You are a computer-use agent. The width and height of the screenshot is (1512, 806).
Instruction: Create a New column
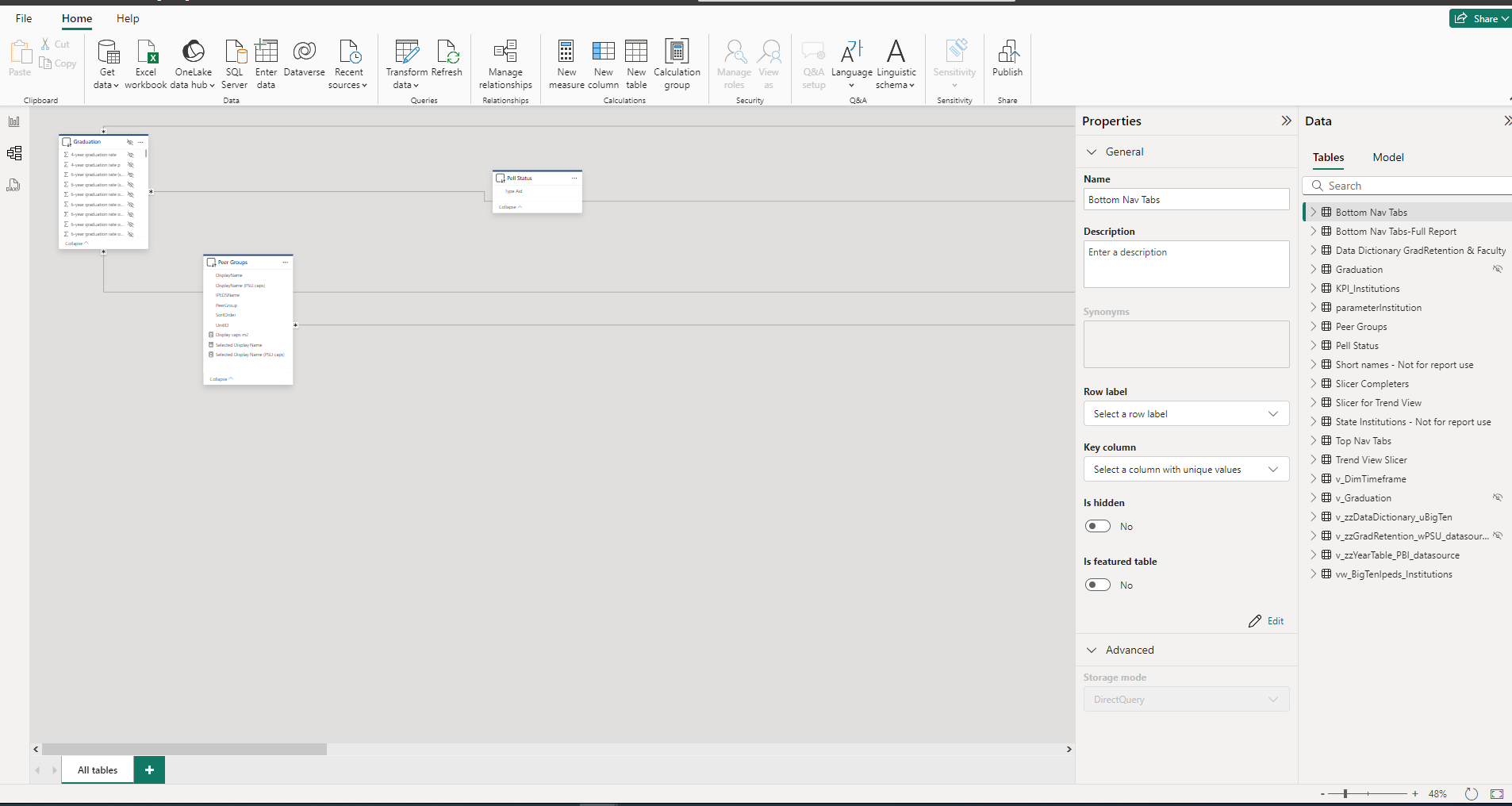603,63
